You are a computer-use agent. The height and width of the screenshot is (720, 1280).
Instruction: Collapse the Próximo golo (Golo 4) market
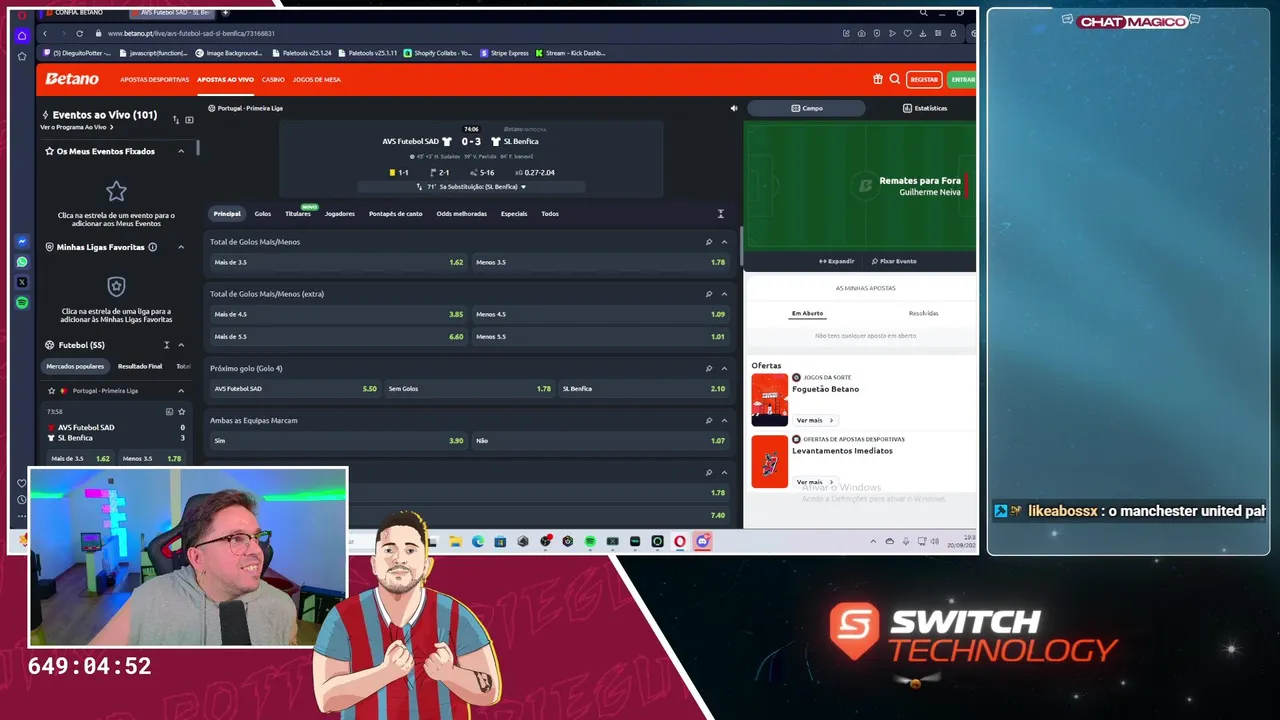(724, 368)
